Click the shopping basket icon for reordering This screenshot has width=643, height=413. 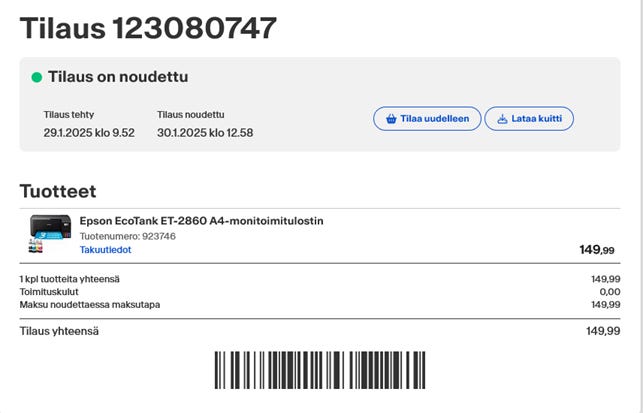[389, 119]
